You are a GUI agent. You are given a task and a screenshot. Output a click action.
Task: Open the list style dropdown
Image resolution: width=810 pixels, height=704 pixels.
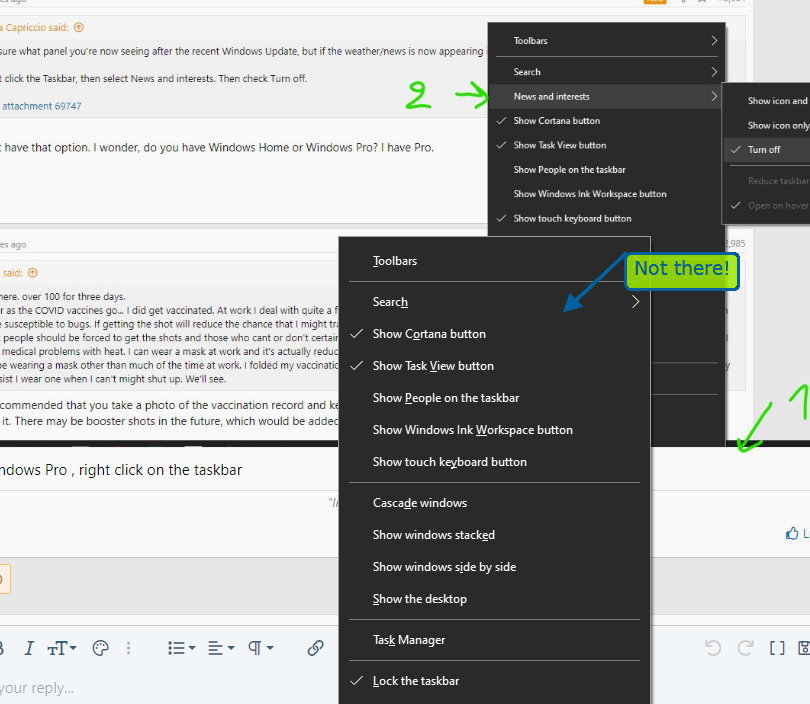click(181, 648)
